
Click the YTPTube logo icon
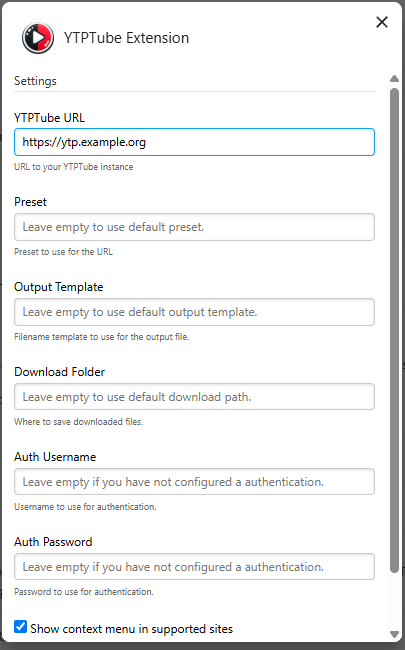[x=38, y=38]
